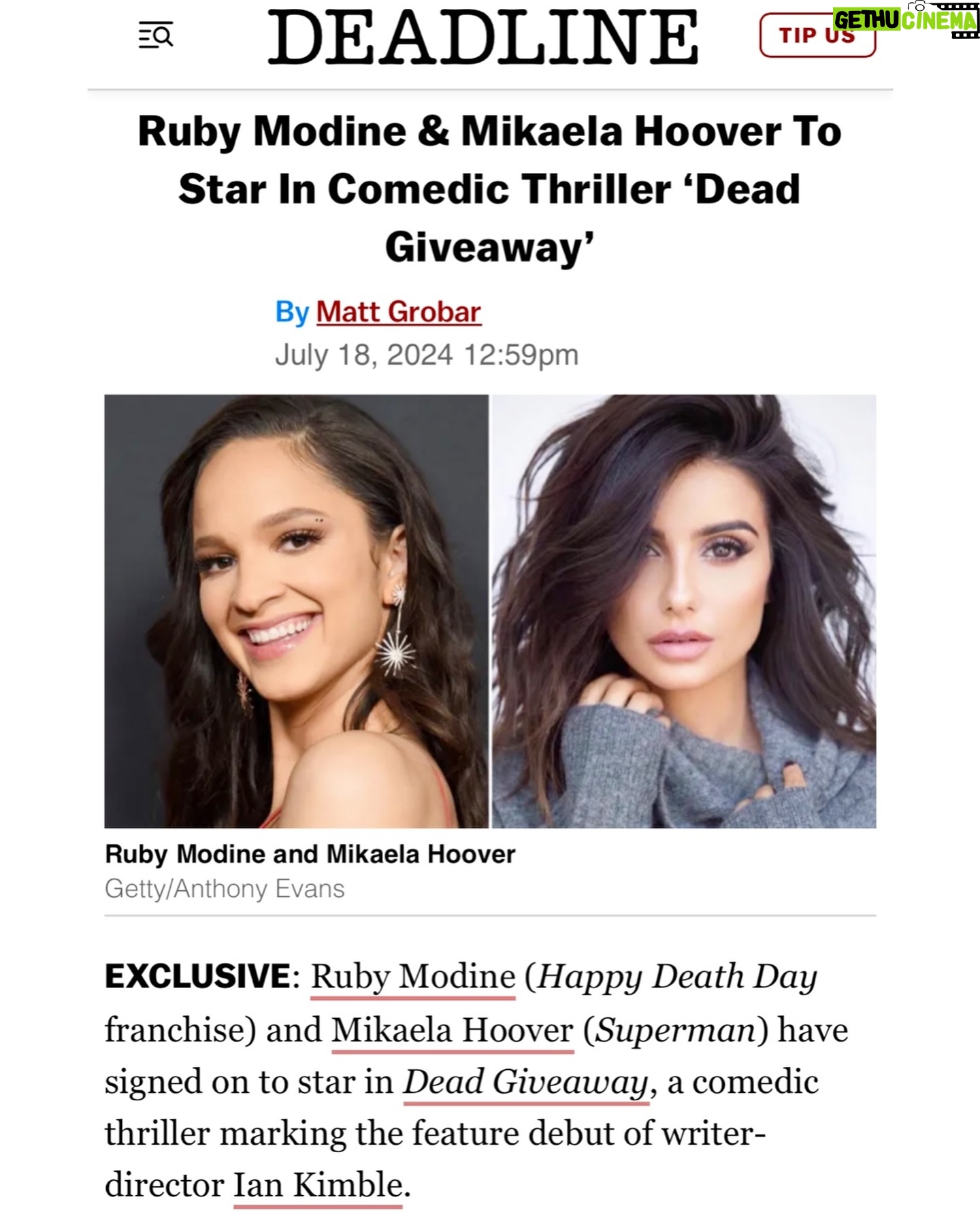Click the 'By' byline label
The width and height of the screenshot is (980, 1225).
(292, 312)
